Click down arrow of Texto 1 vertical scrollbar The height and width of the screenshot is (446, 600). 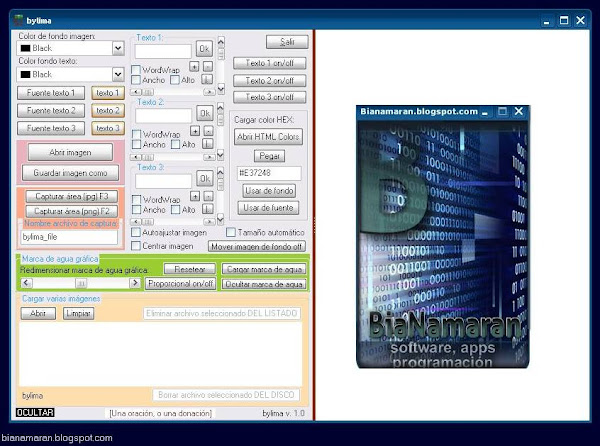pyautogui.click(x=221, y=89)
